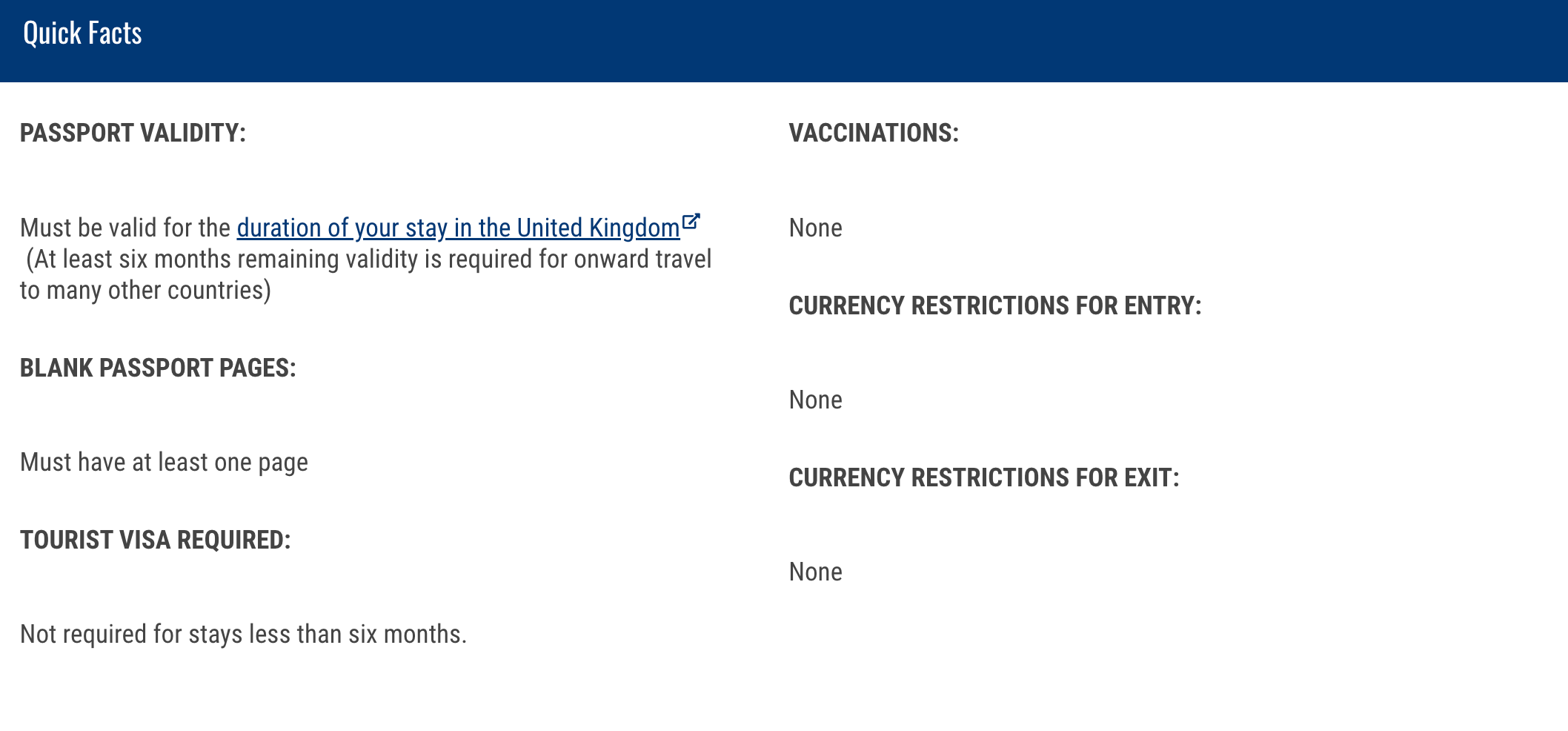Click the None value under Vaccinations

816,228
